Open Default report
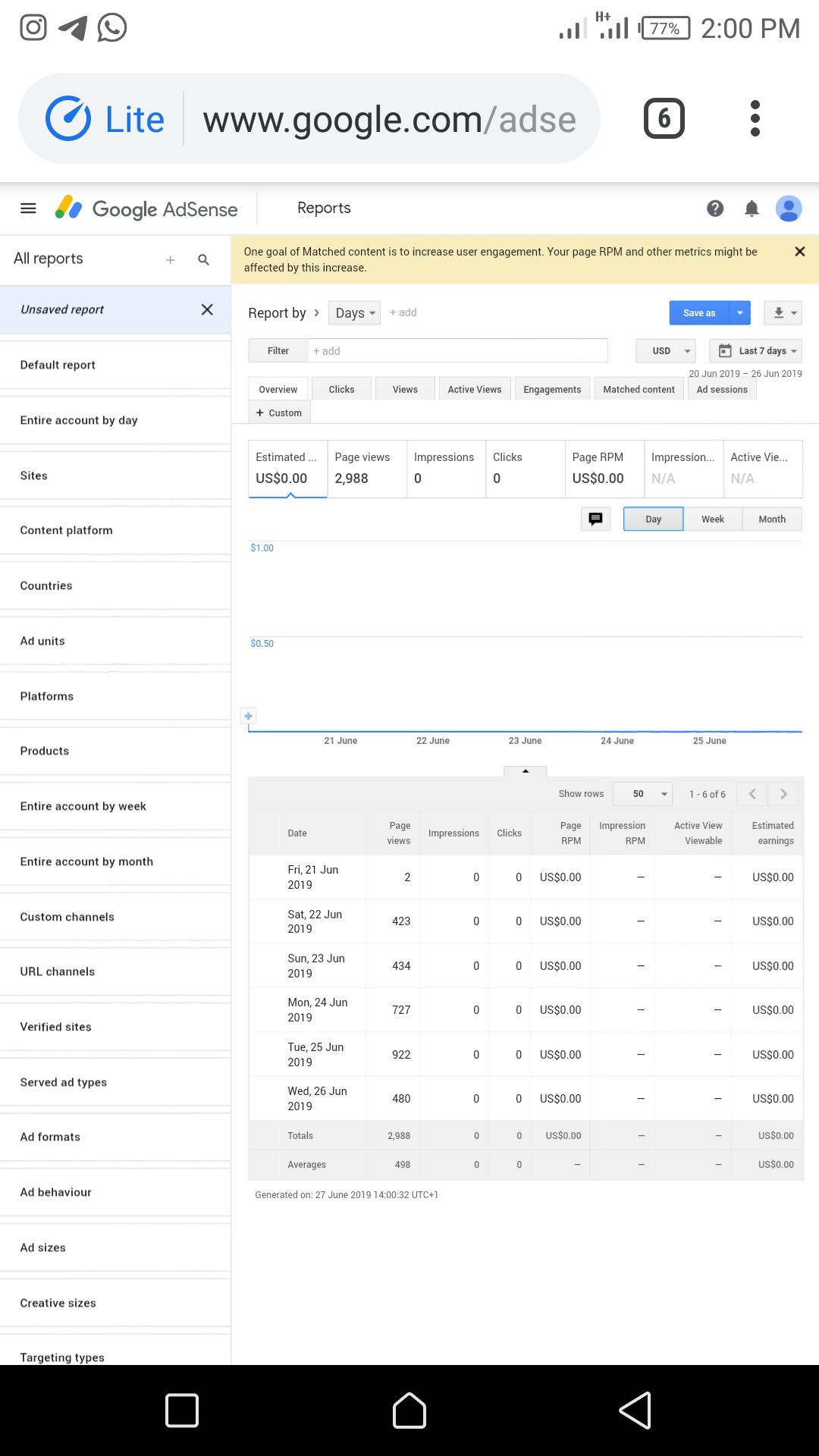 click(x=115, y=365)
